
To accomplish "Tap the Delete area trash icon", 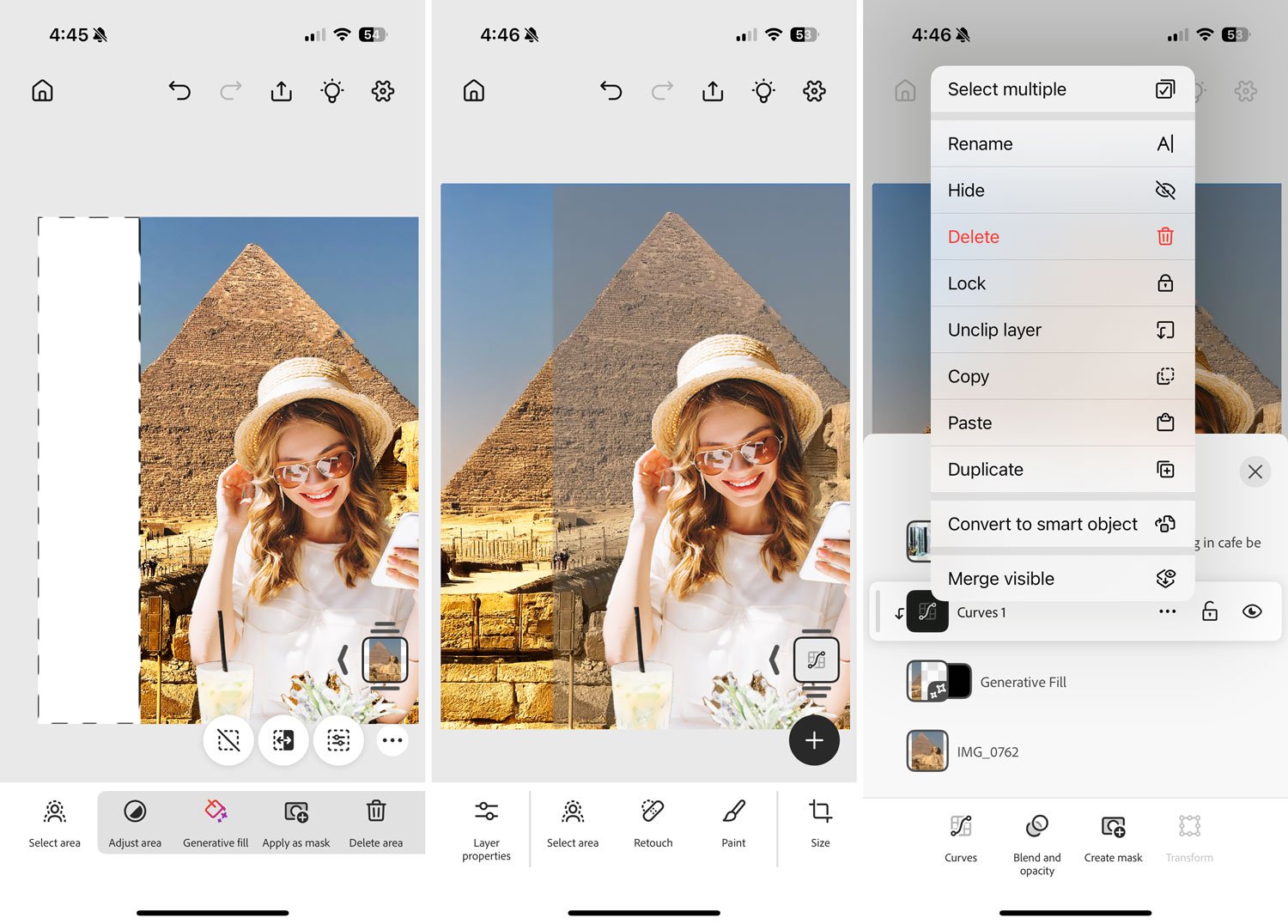I will pyautogui.click(x=376, y=823).
